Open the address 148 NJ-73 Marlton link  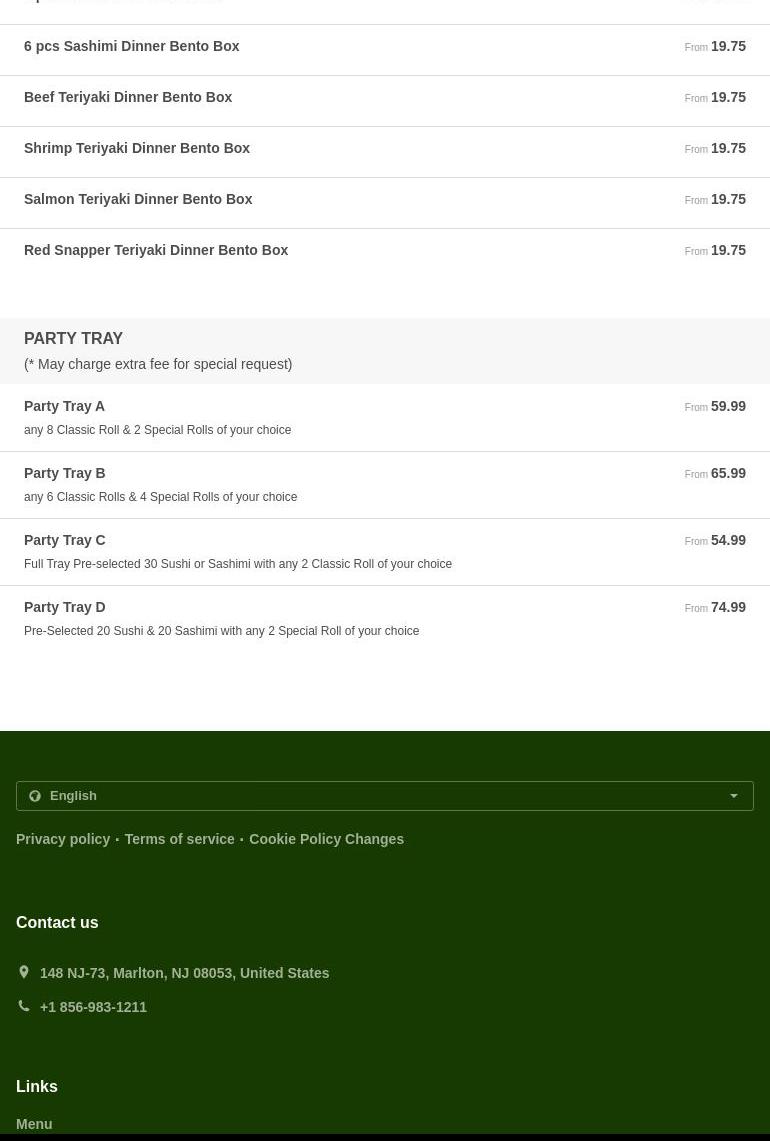[x=184, y=973]
